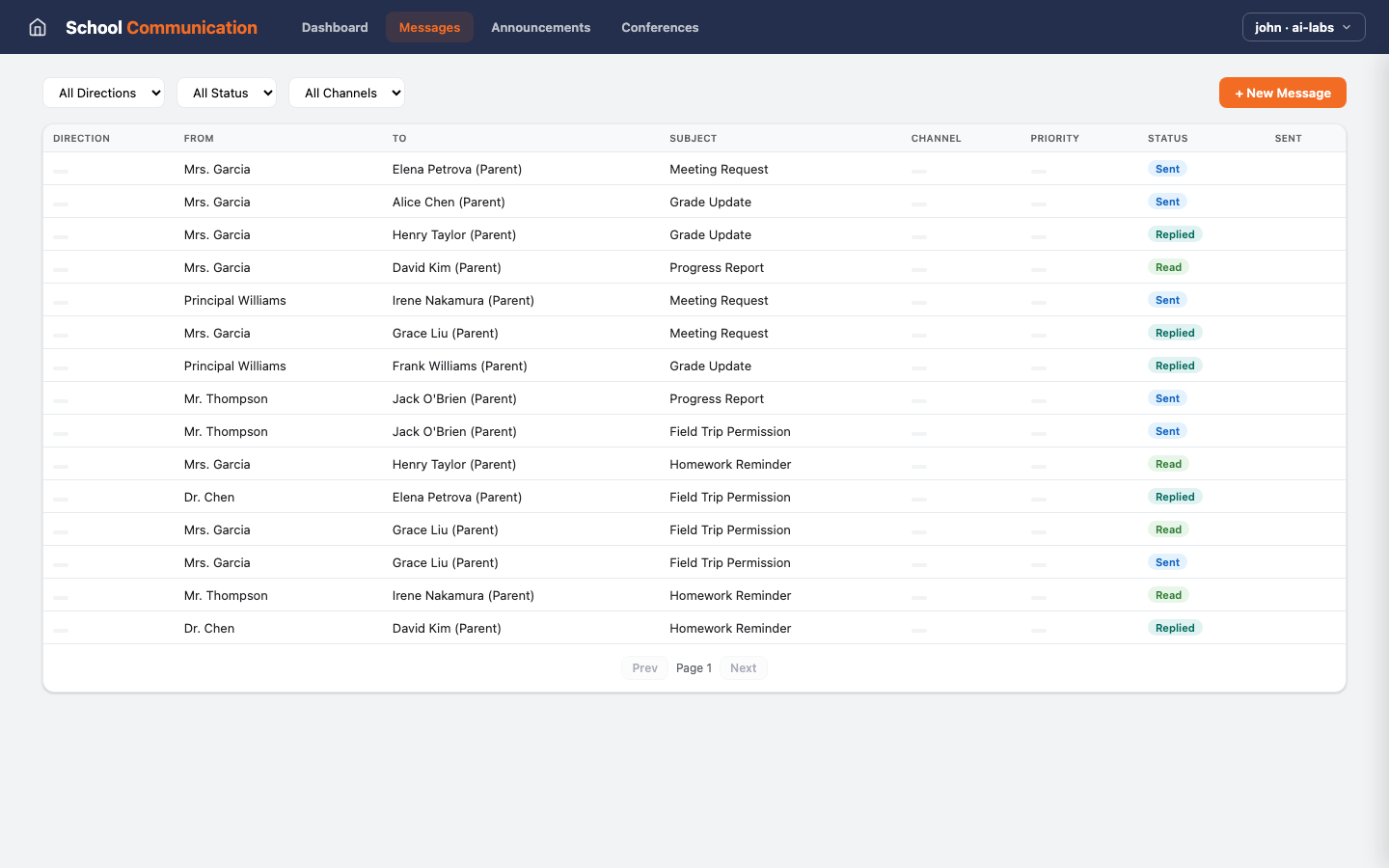The height and width of the screenshot is (868, 1389).
Task: Expand the All Directions filter
Action: click(103, 93)
